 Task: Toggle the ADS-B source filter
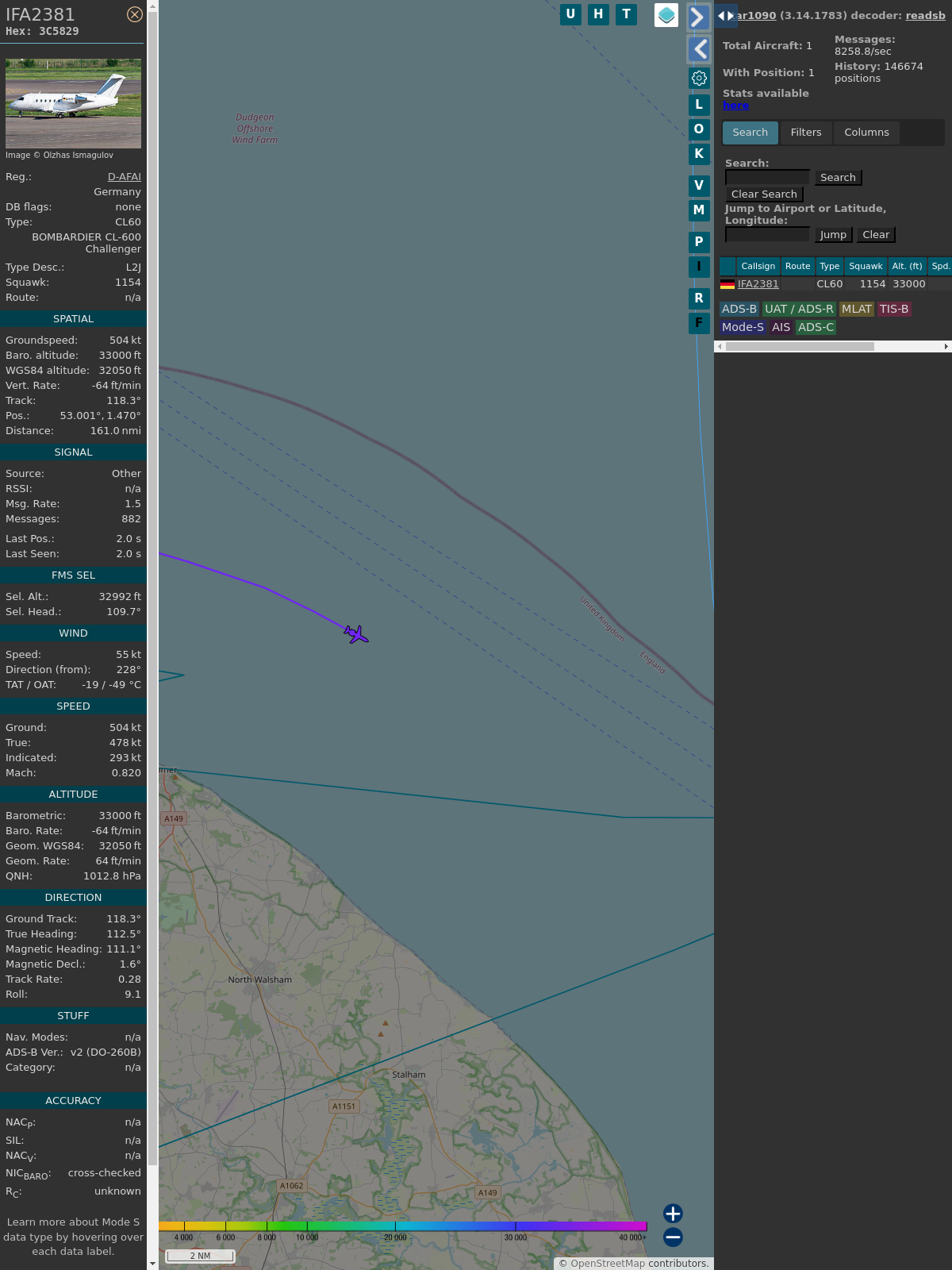(x=739, y=310)
